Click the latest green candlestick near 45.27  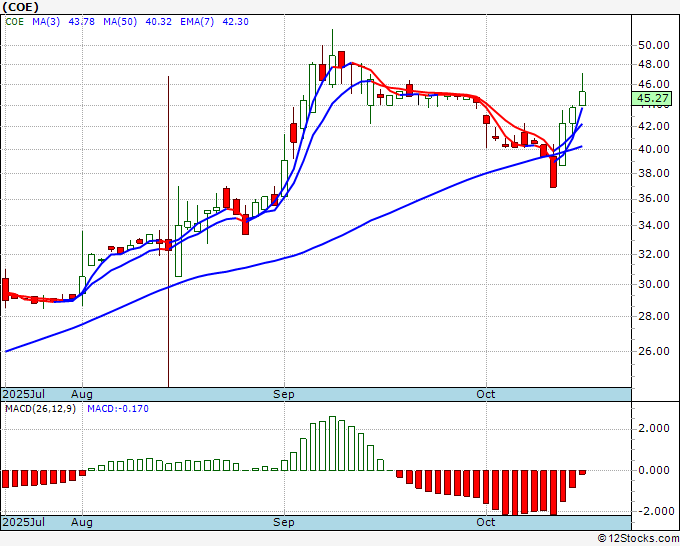pyautogui.click(x=582, y=98)
